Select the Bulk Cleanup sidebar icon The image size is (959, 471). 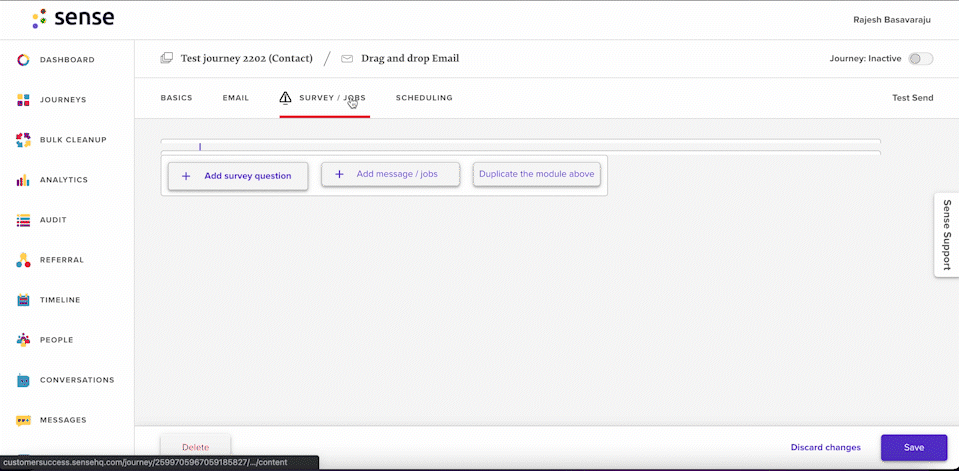[23, 140]
